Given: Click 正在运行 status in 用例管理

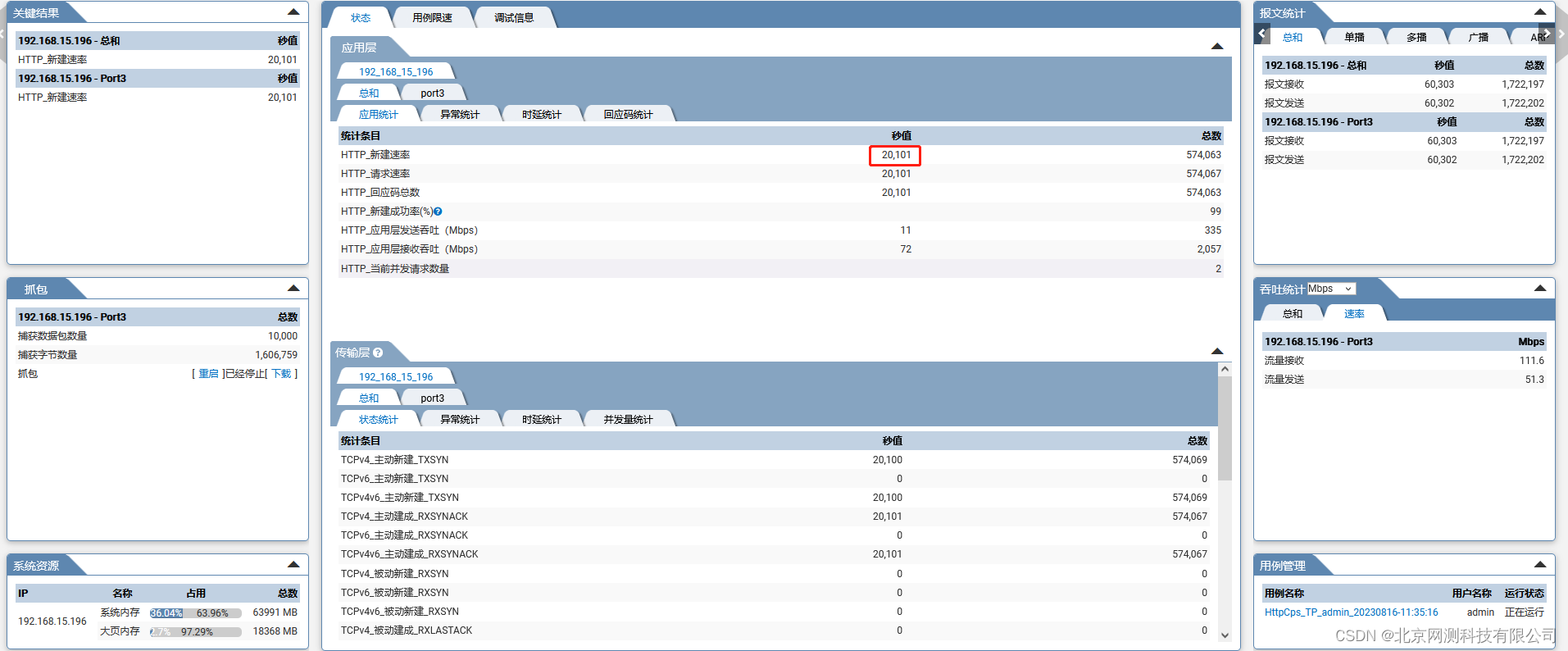Looking at the screenshot, I should pos(1524,612).
